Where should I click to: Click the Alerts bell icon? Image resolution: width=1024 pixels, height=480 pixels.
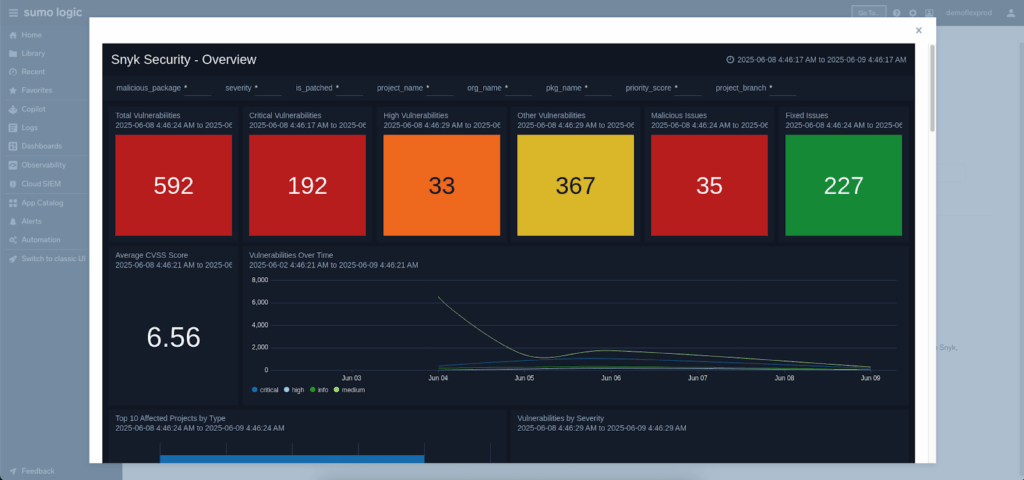coord(13,221)
